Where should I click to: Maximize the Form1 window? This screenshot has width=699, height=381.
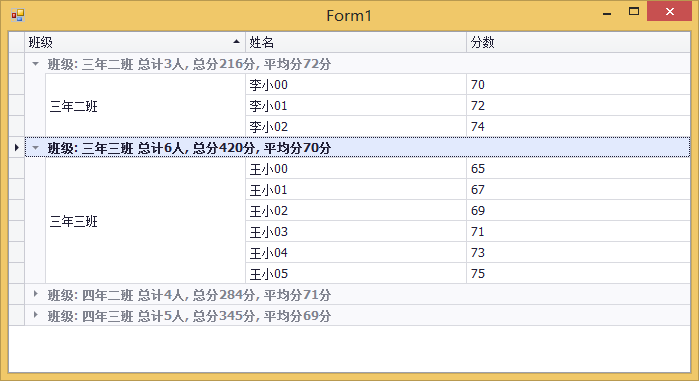[x=634, y=12]
